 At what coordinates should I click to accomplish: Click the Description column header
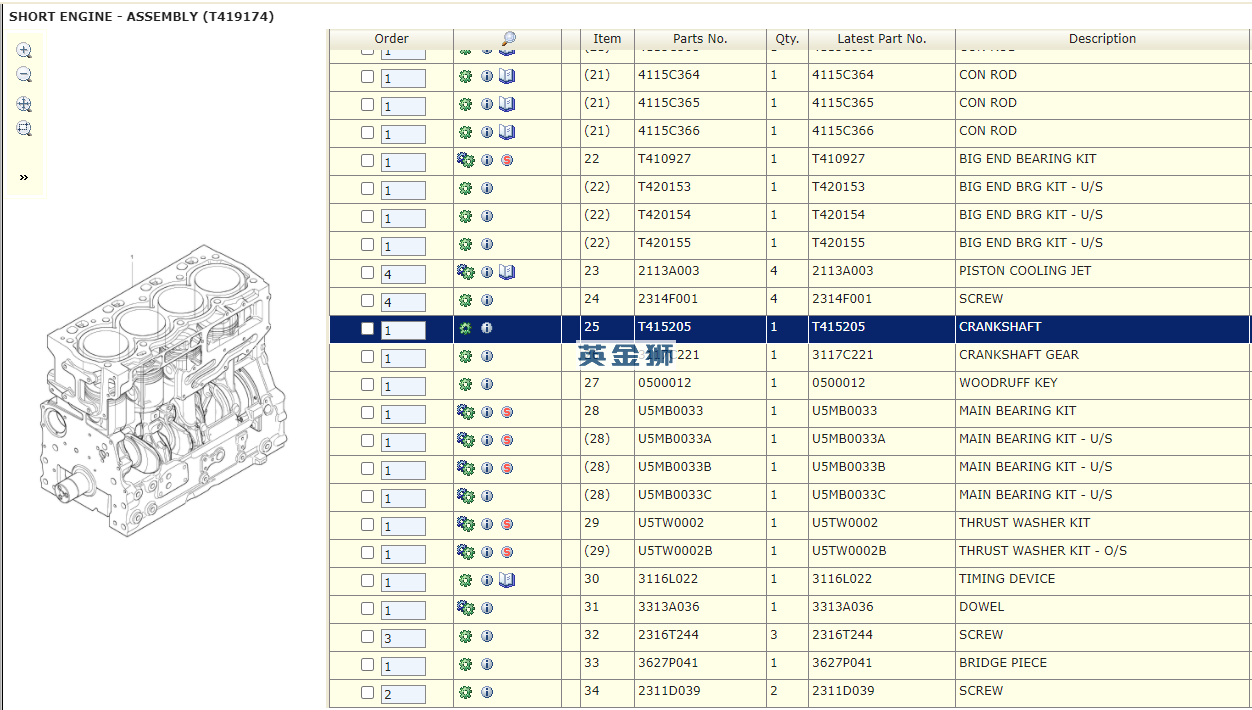coord(1102,39)
